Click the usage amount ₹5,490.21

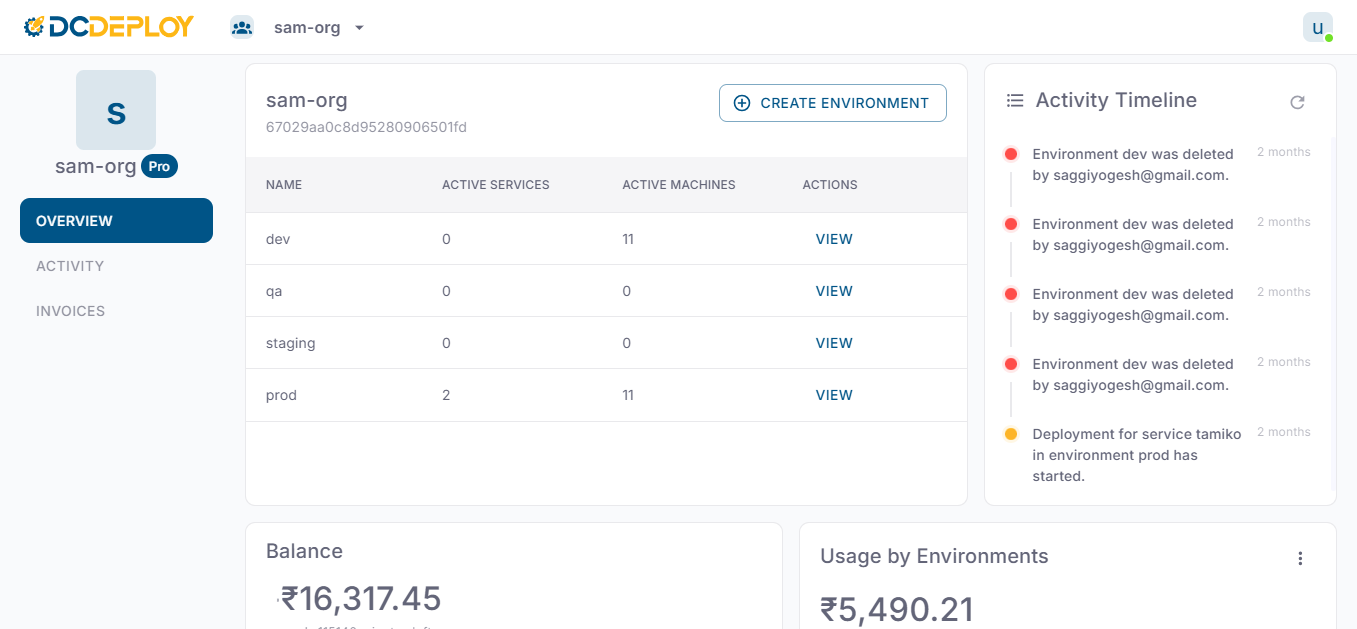tap(897, 610)
